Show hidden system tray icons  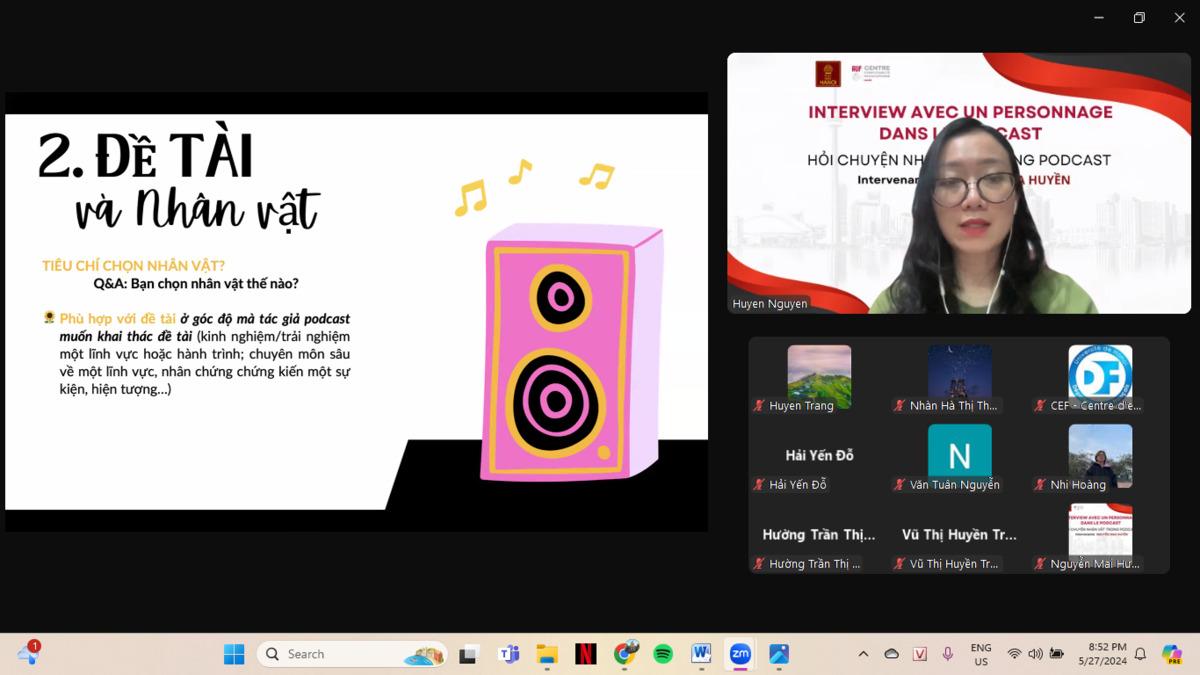pyautogui.click(x=863, y=654)
